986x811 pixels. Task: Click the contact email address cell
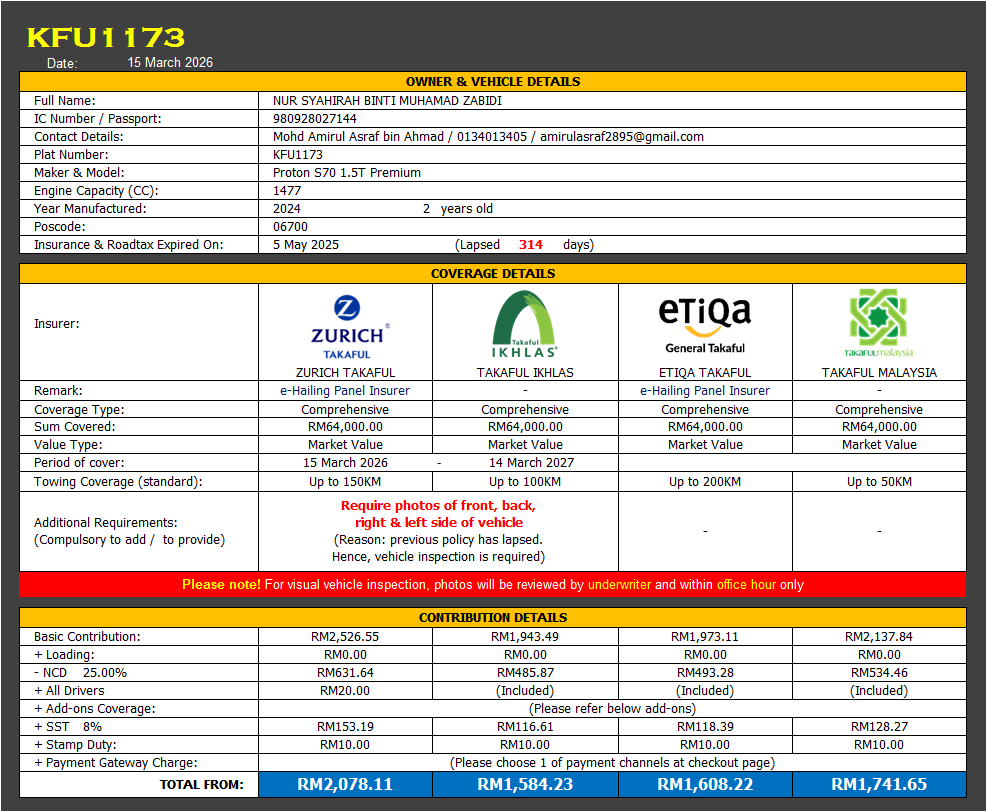(621, 137)
